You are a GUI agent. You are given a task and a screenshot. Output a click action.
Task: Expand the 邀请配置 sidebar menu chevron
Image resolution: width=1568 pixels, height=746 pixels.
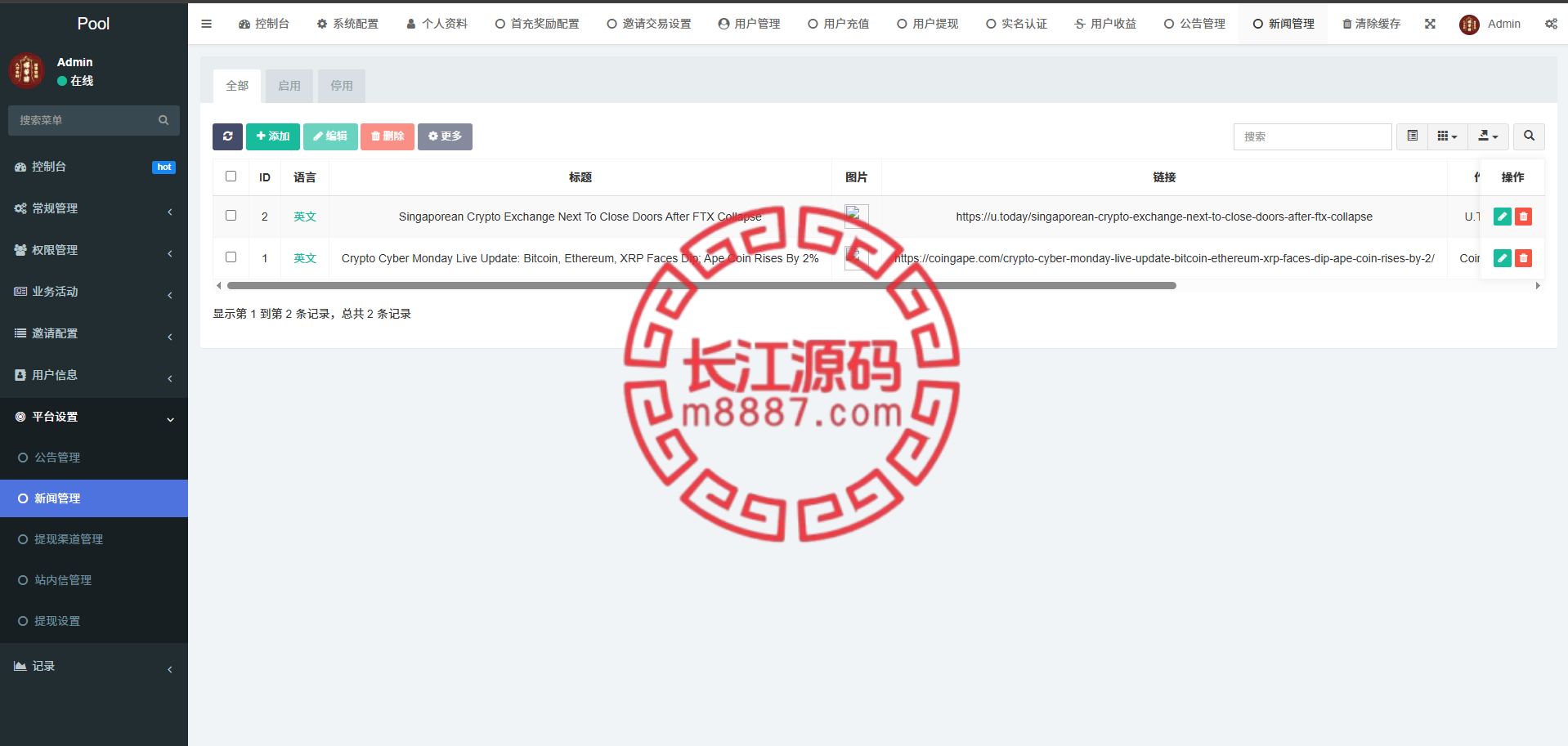(170, 337)
